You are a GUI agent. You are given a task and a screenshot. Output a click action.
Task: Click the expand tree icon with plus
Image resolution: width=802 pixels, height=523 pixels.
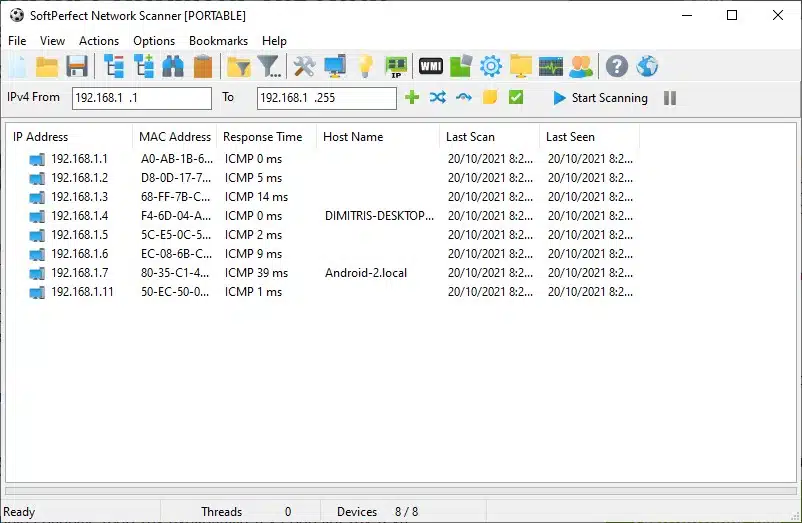(x=144, y=67)
